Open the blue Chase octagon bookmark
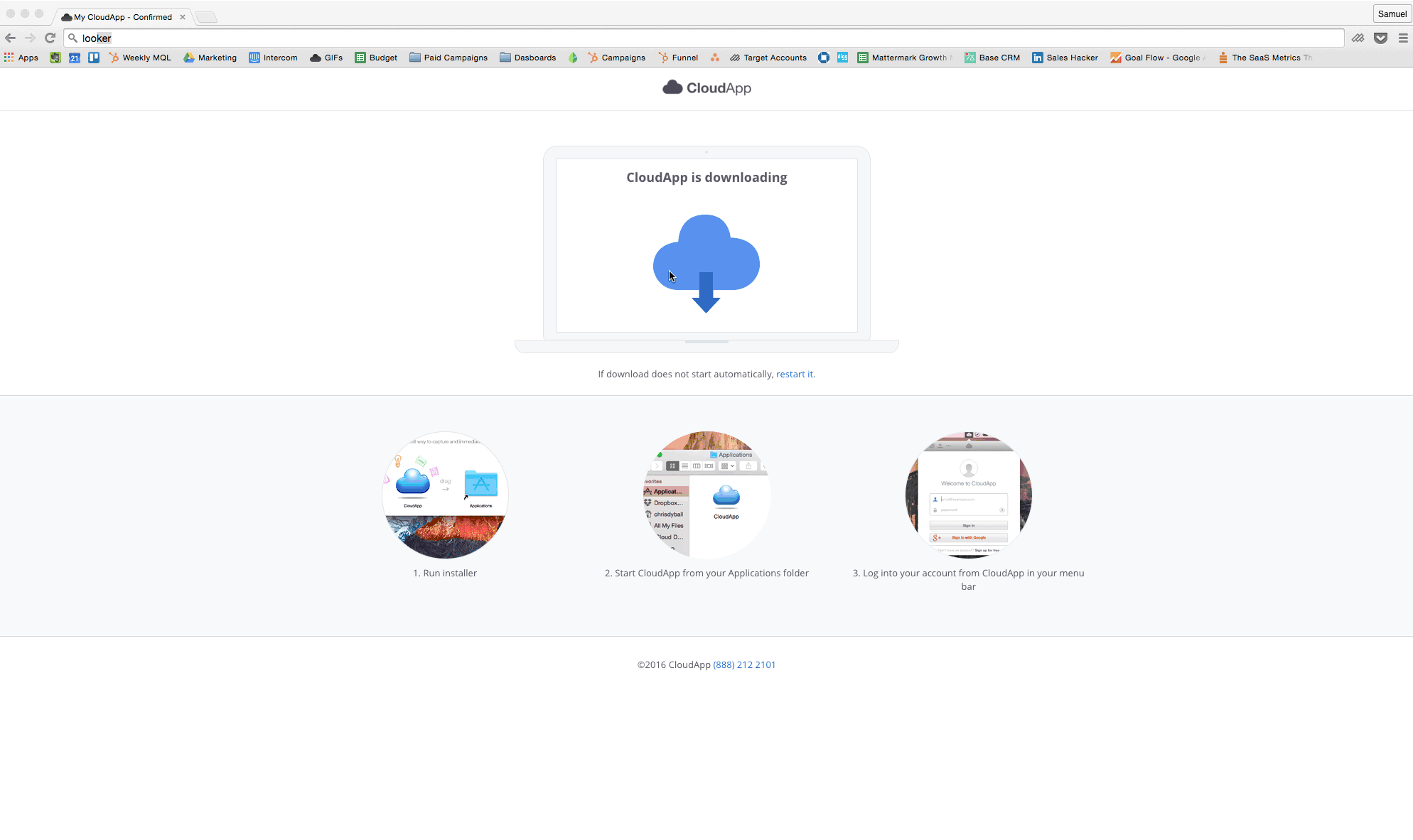The image size is (1413, 840). tap(824, 58)
